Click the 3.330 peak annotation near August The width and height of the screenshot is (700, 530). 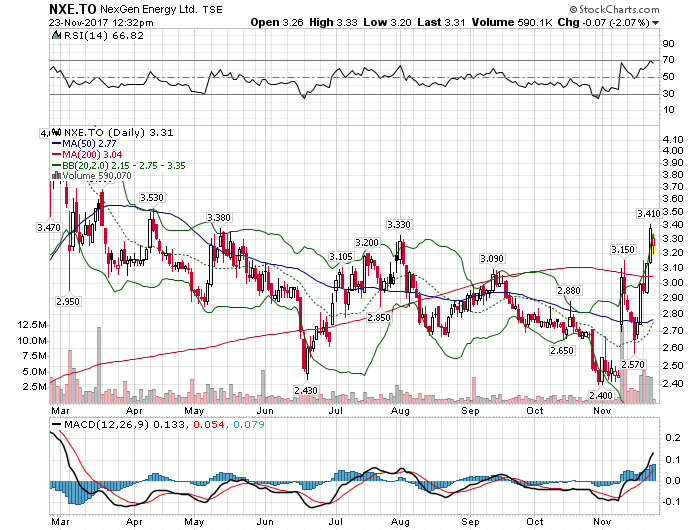coord(400,225)
